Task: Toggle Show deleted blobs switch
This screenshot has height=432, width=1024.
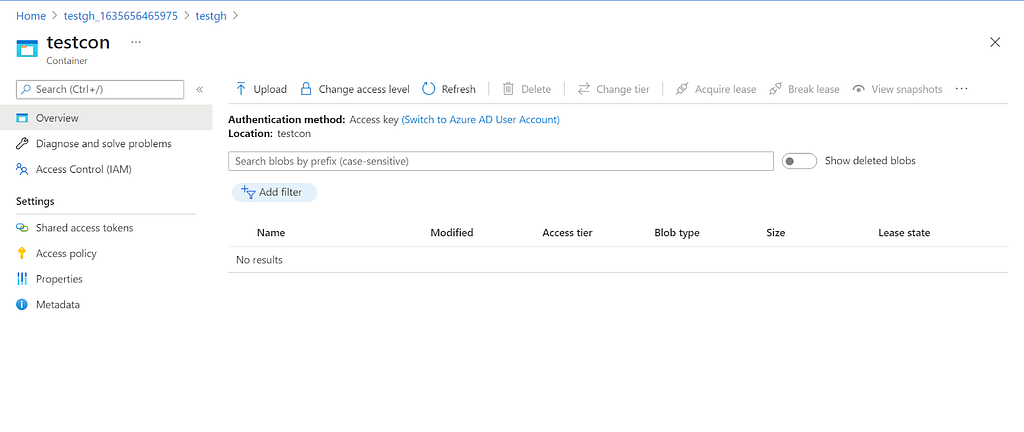Action: pyautogui.click(x=799, y=161)
